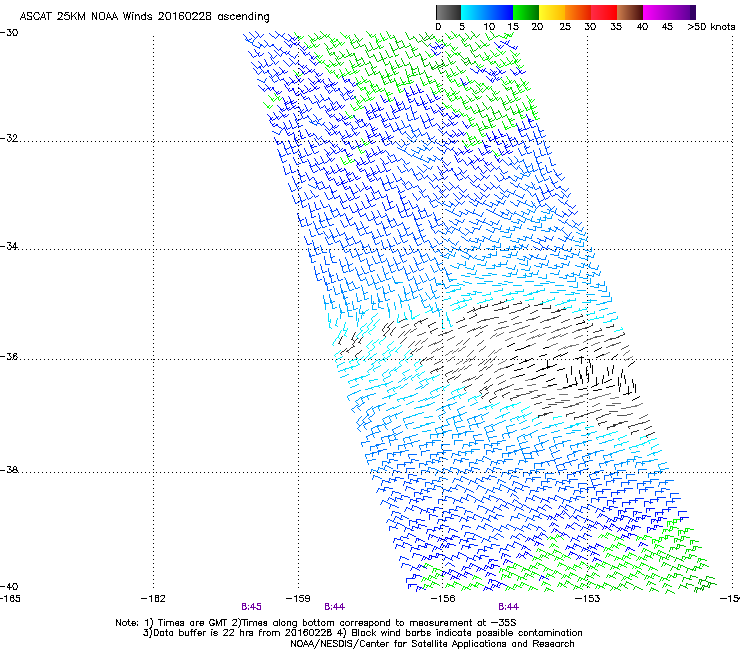Click the '-156' longitude axis label

coord(443,599)
